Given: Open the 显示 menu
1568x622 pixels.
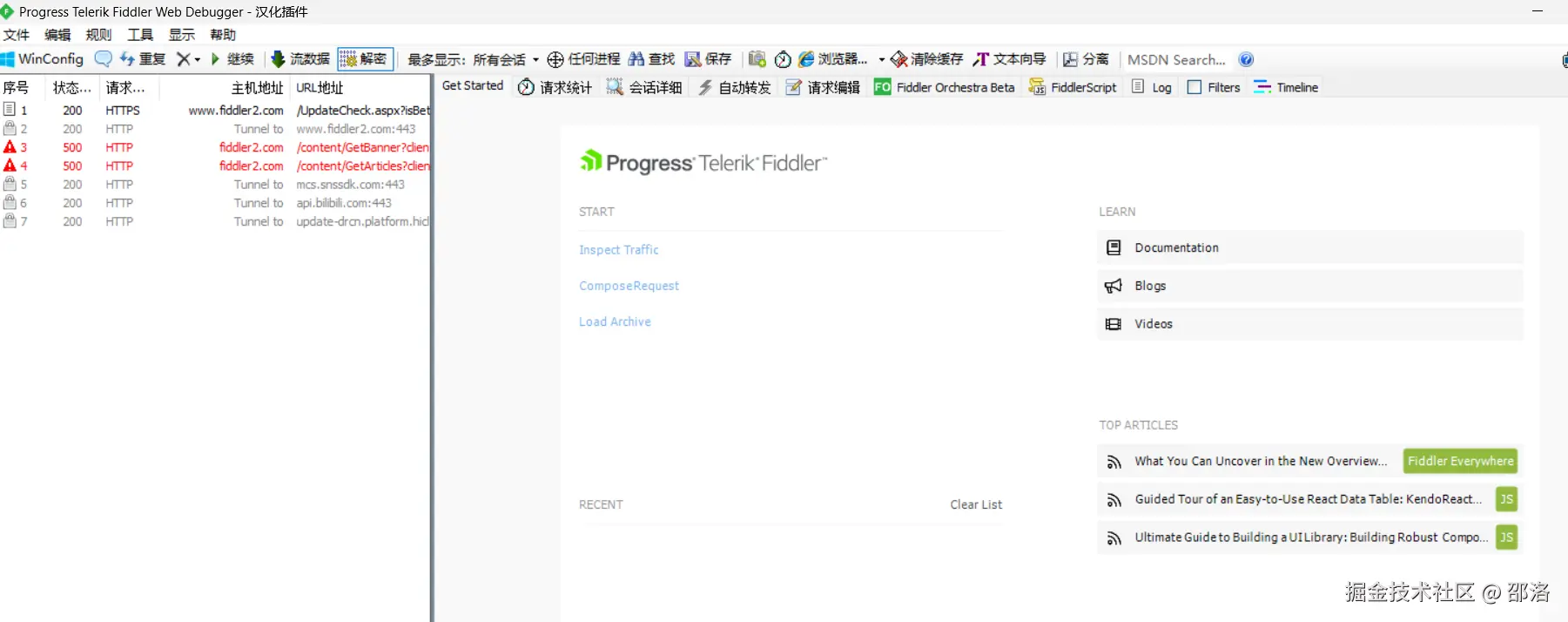Looking at the screenshot, I should 181,35.
